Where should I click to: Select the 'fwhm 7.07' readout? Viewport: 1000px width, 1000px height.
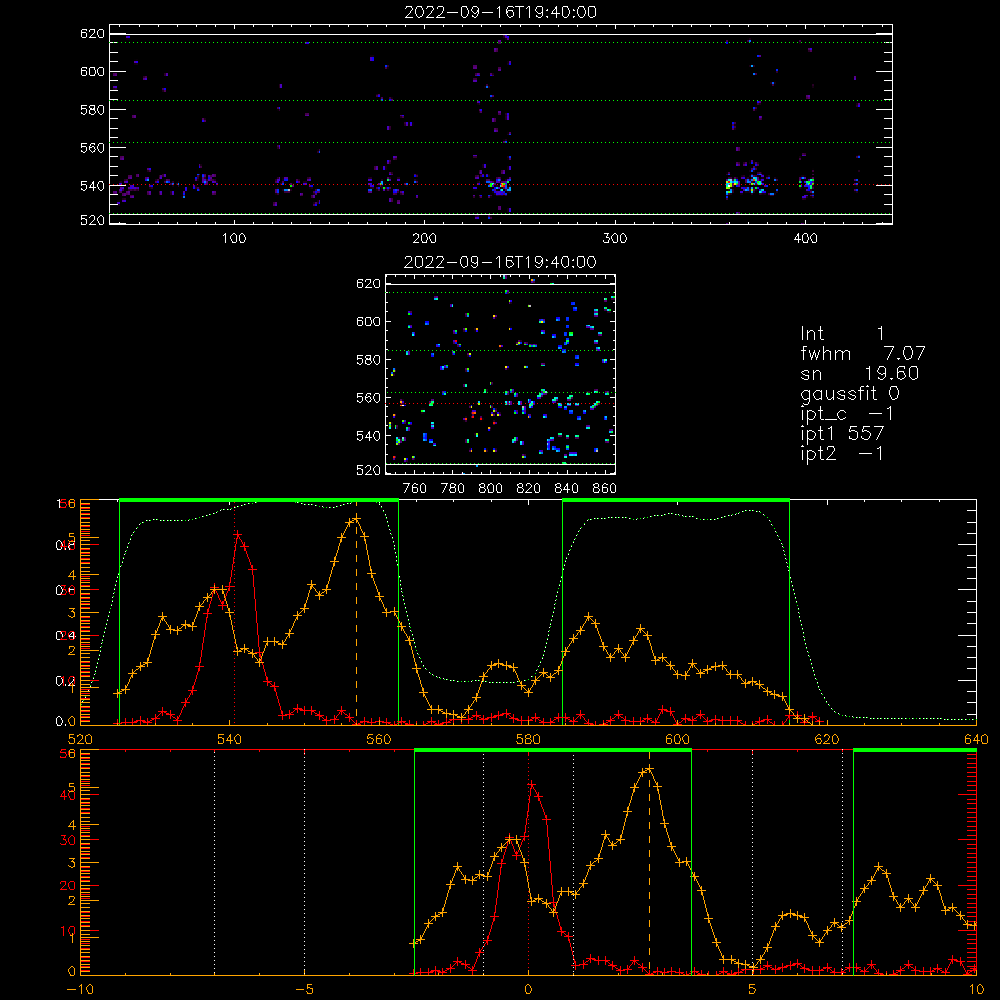(x=862, y=353)
